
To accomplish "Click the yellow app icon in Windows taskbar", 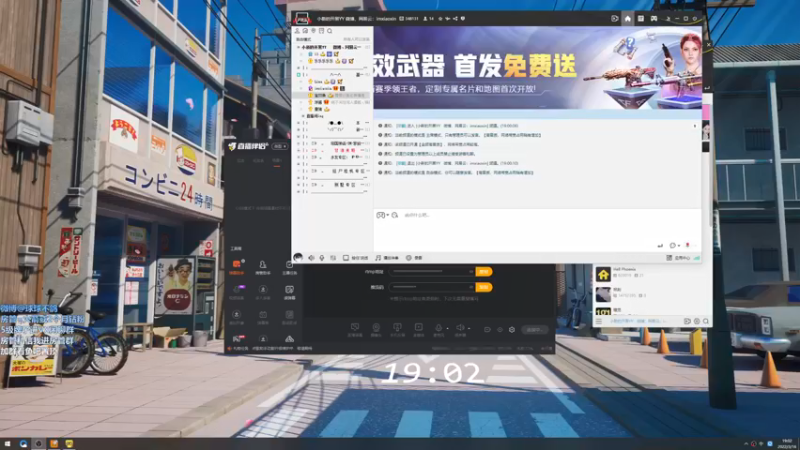I will click(69, 444).
